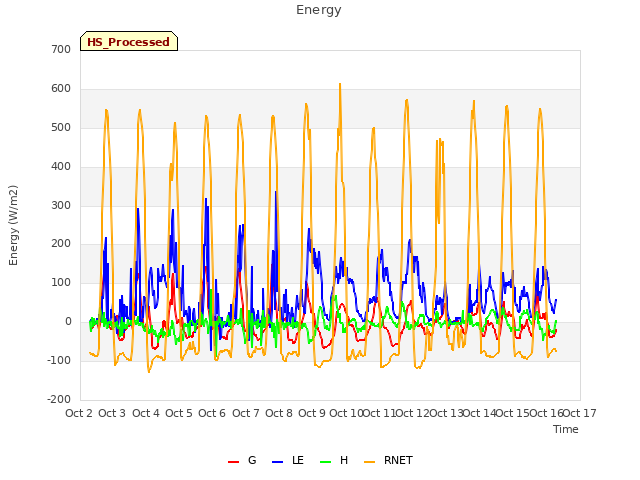Click the HS_Processed label box

point(129,41)
